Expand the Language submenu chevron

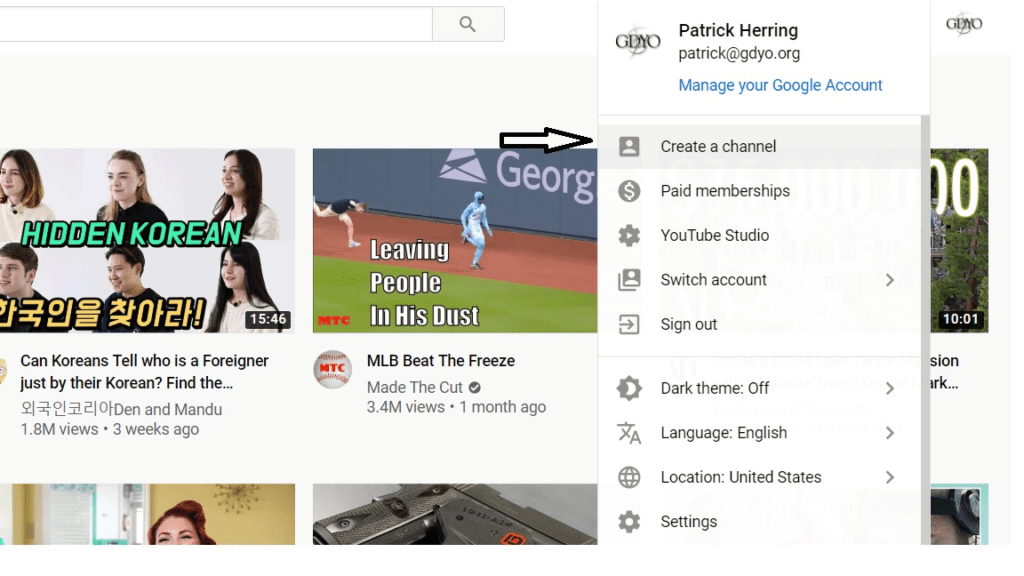click(x=889, y=433)
